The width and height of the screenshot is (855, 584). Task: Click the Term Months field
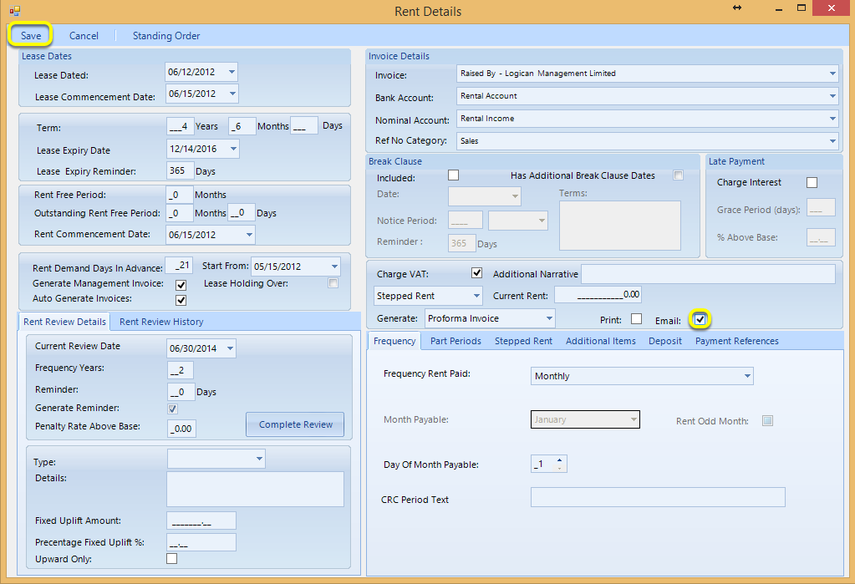242,127
